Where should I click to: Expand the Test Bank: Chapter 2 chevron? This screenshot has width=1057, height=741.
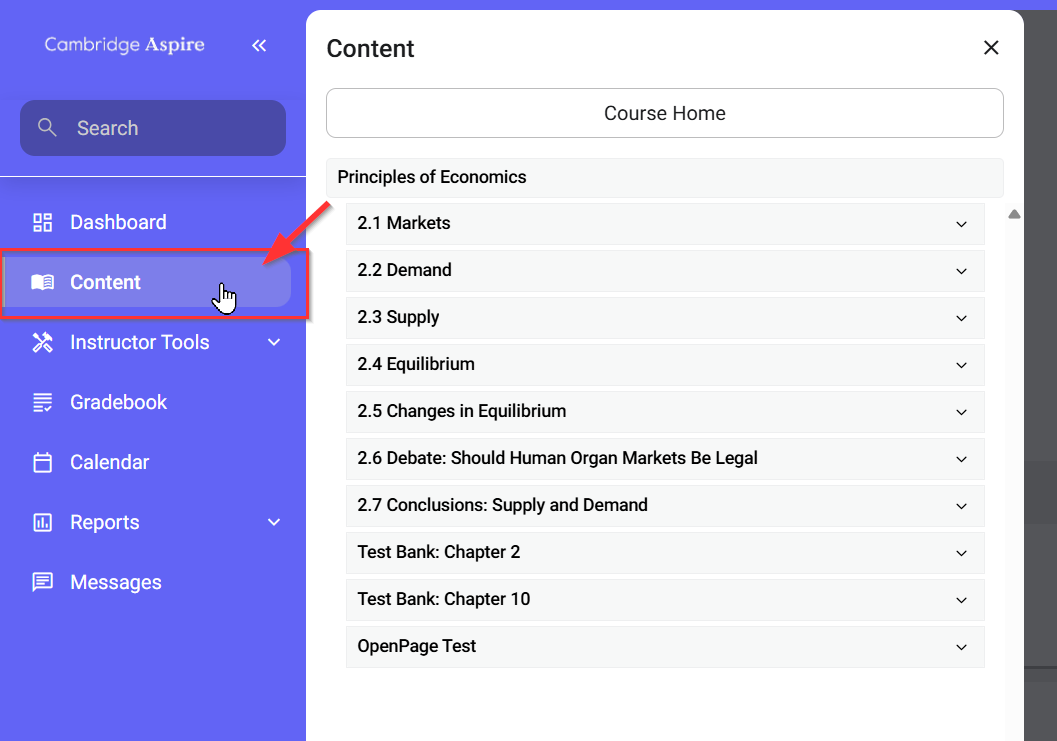coord(961,553)
